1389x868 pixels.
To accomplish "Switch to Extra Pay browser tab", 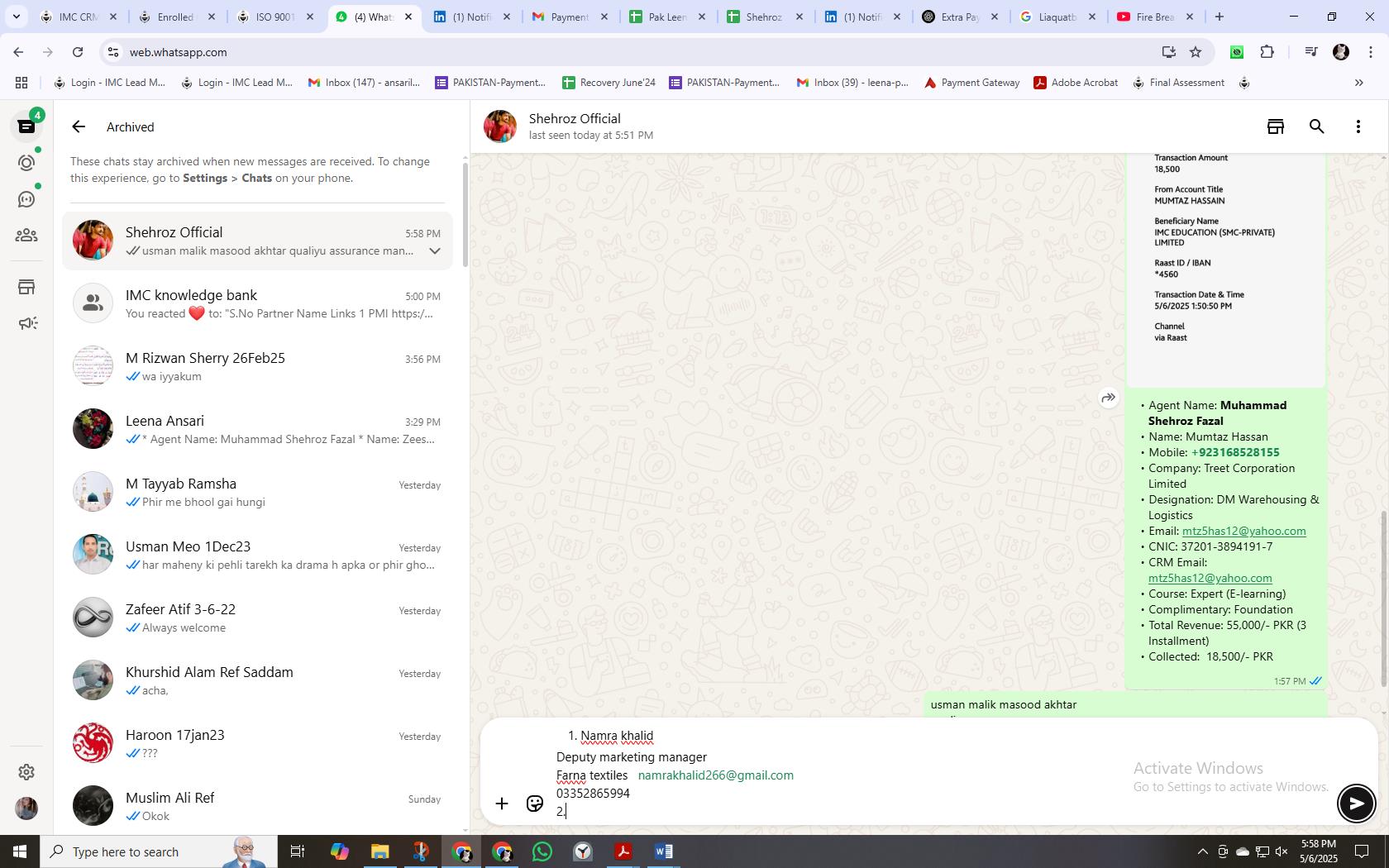I will 961,17.
